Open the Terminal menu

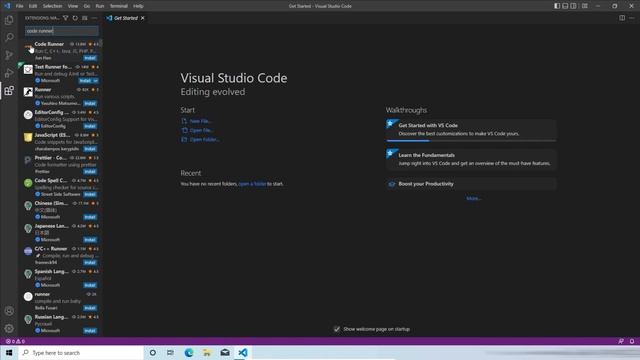coord(119,6)
